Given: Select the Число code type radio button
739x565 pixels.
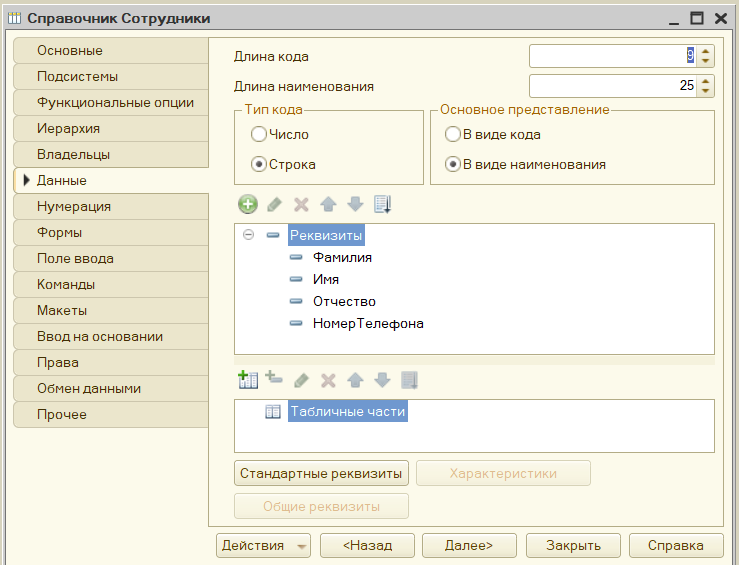Looking at the screenshot, I should pos(258,134).
